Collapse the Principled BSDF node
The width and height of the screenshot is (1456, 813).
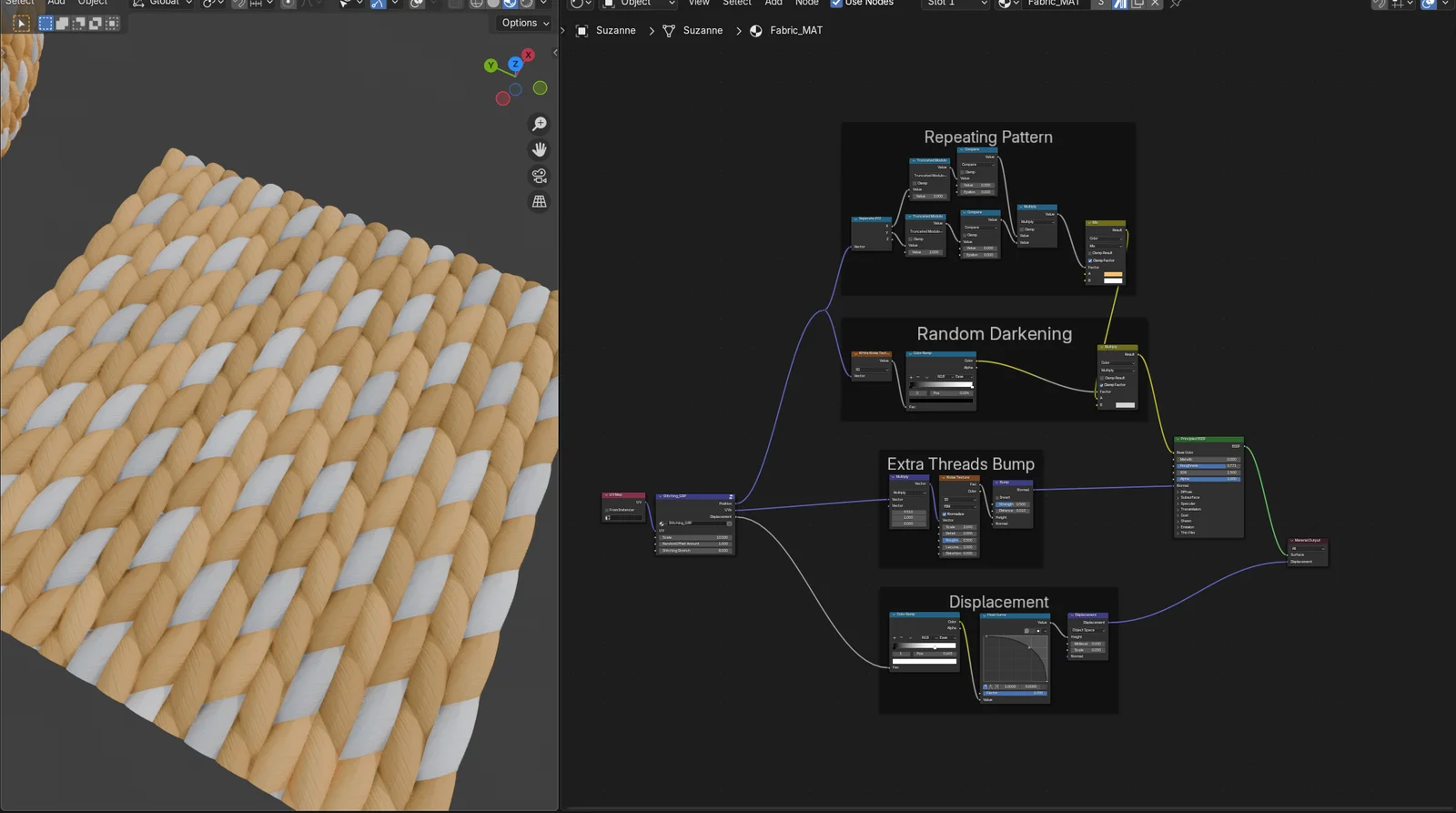(1178, 439)
